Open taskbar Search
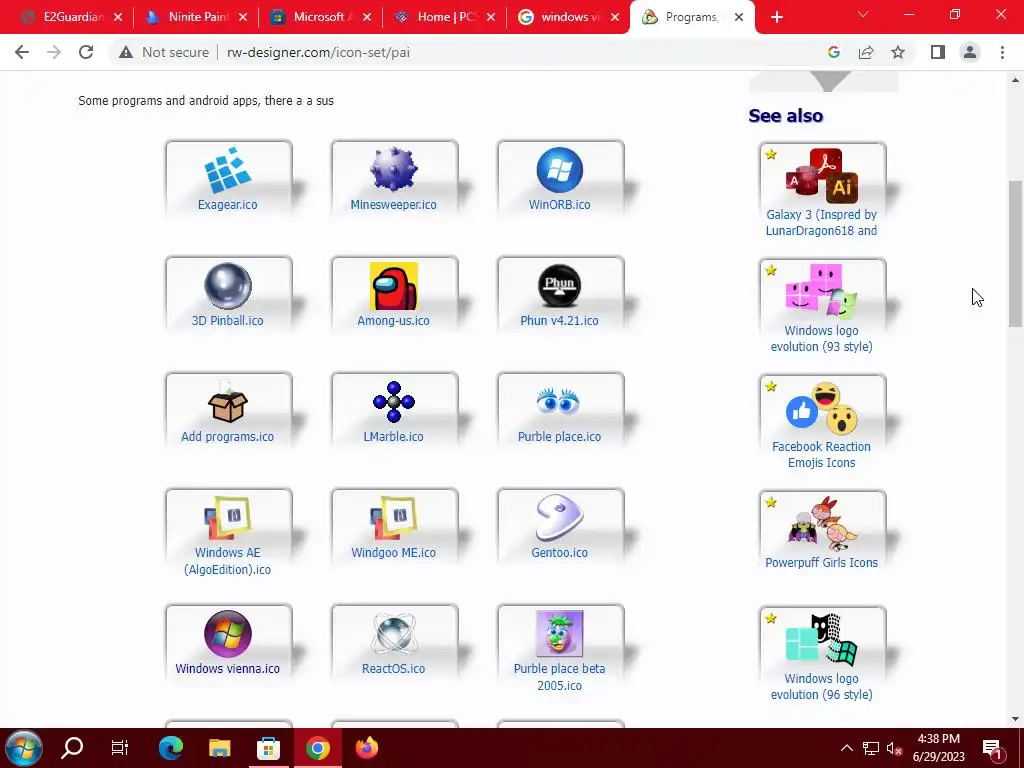This screenshot has width=1024, height=768. pos(72,748)
